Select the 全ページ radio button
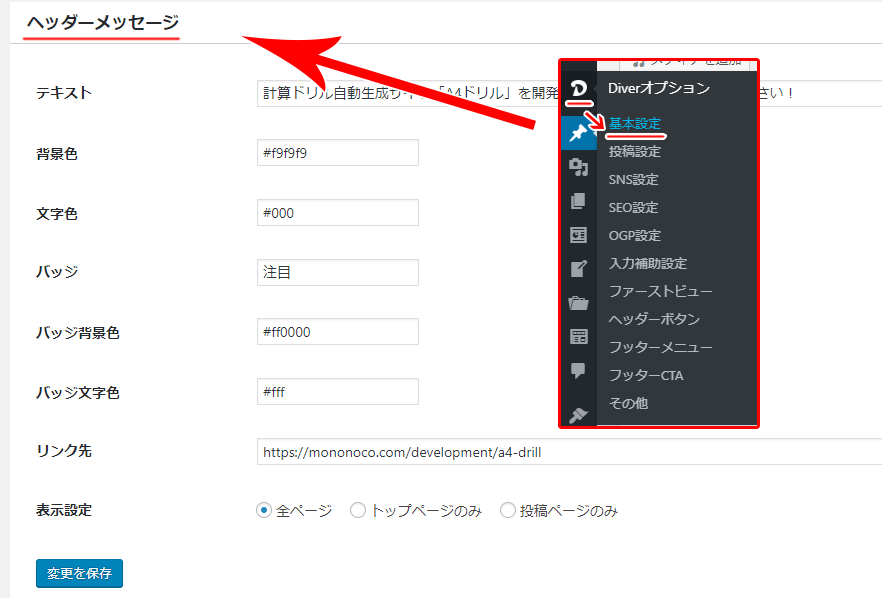The height and width of the screenshot is (598, 882). tap(264, 510)
